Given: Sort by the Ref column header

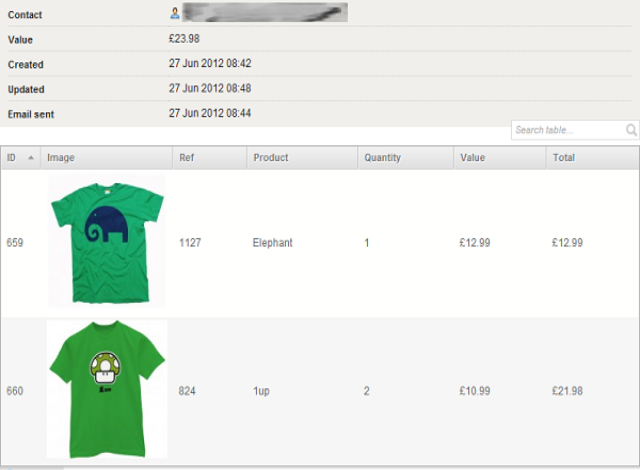Looking at the screenshot, I should coord(186,158).
